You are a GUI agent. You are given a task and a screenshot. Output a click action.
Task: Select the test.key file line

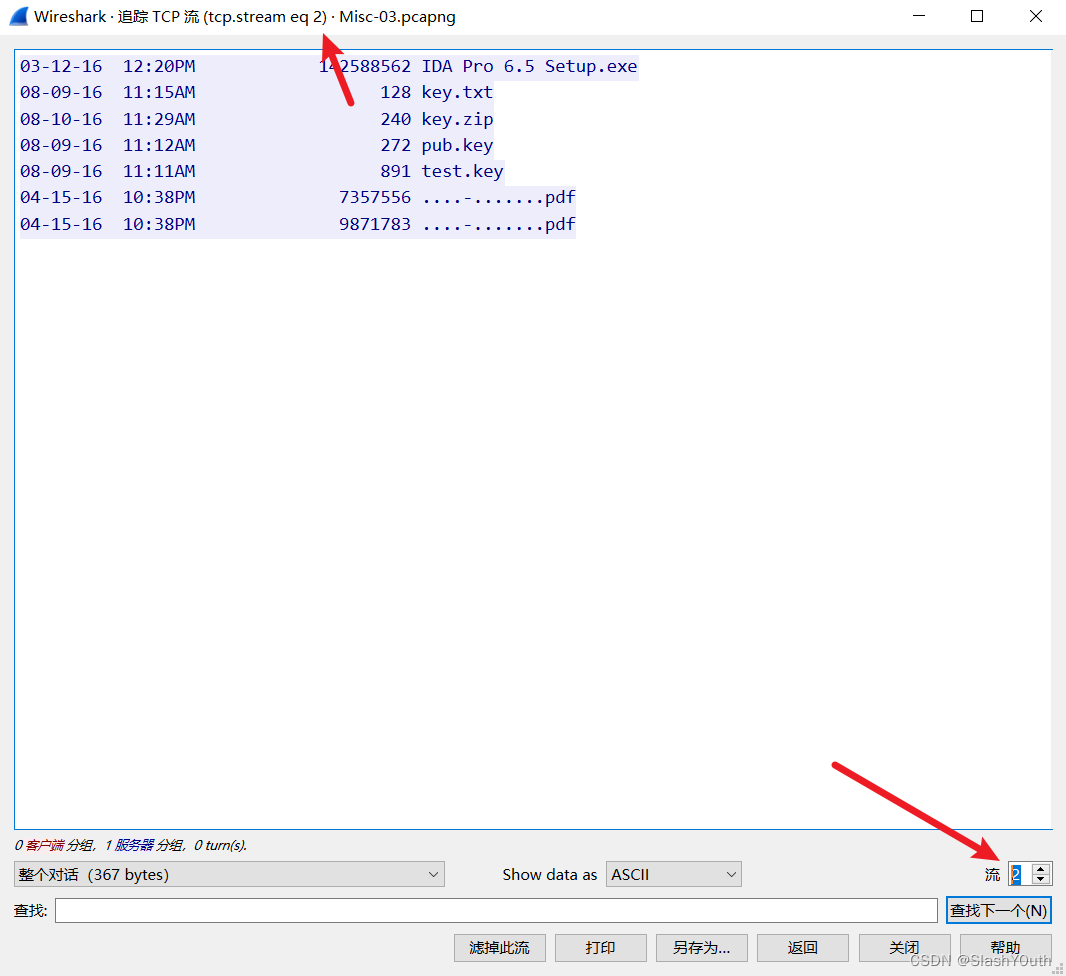(262, 171)
